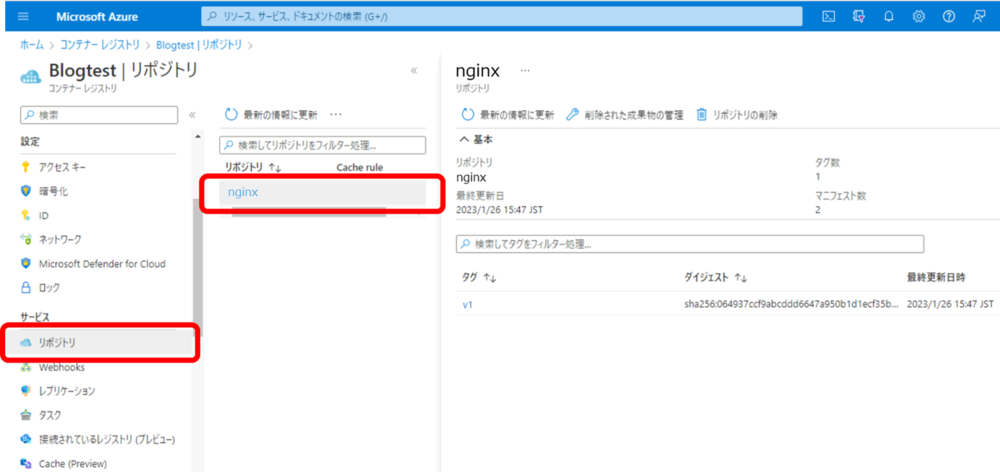Click the Microsoft Azure home title
1000x472 pixels.
tap(96, 17)
